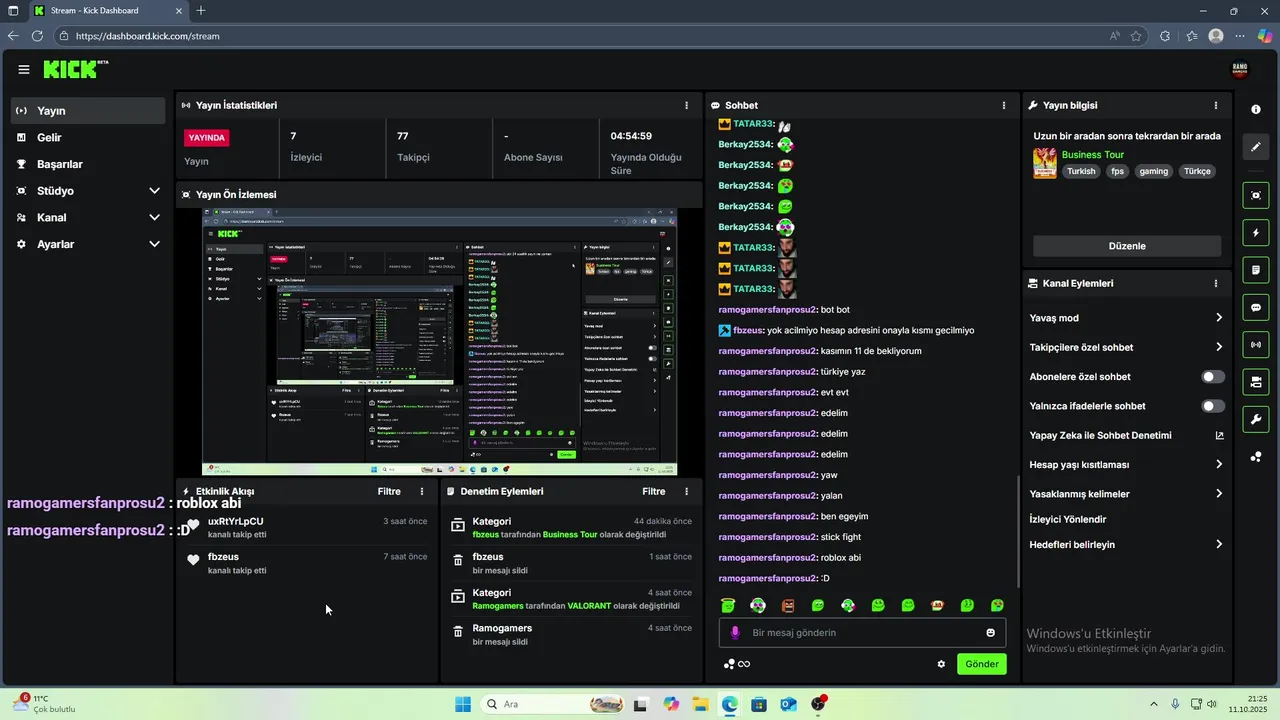
Task: Toggle Abonelere özel sohbet switch
Action: pyautogui.click(x=1213, y=377)
